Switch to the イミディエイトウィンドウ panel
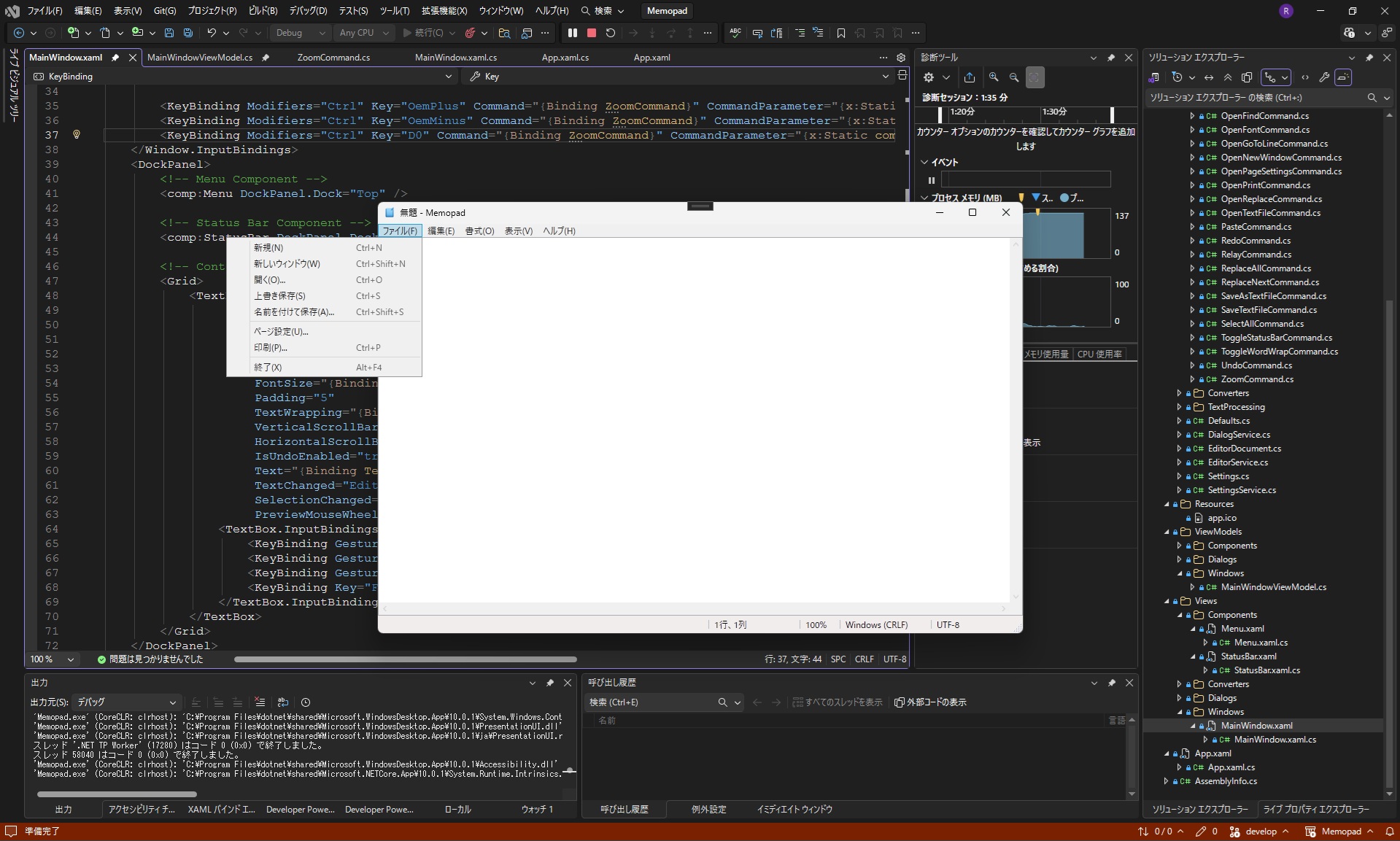This screenshot has width=1400, height=841. point(794,810)
